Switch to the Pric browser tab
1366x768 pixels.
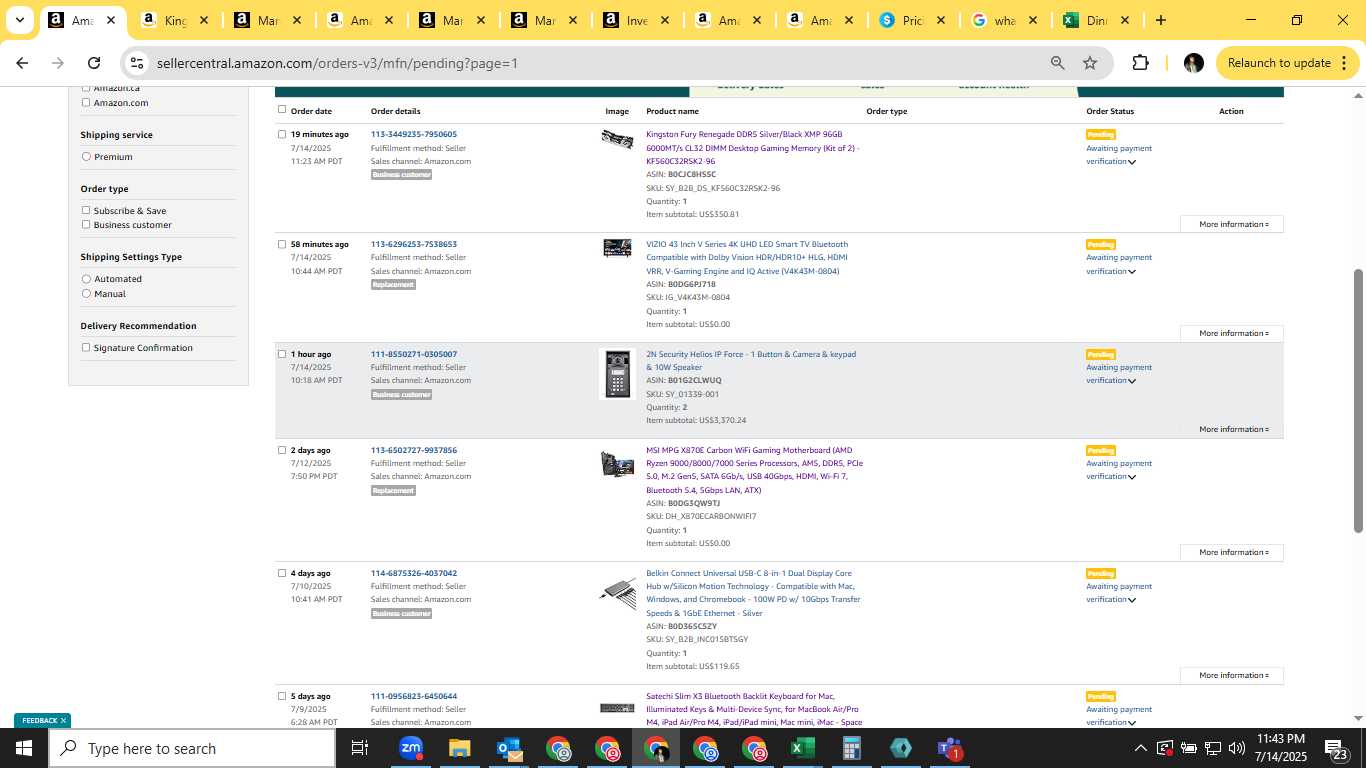pyautogui.click(x=912, y=20)
